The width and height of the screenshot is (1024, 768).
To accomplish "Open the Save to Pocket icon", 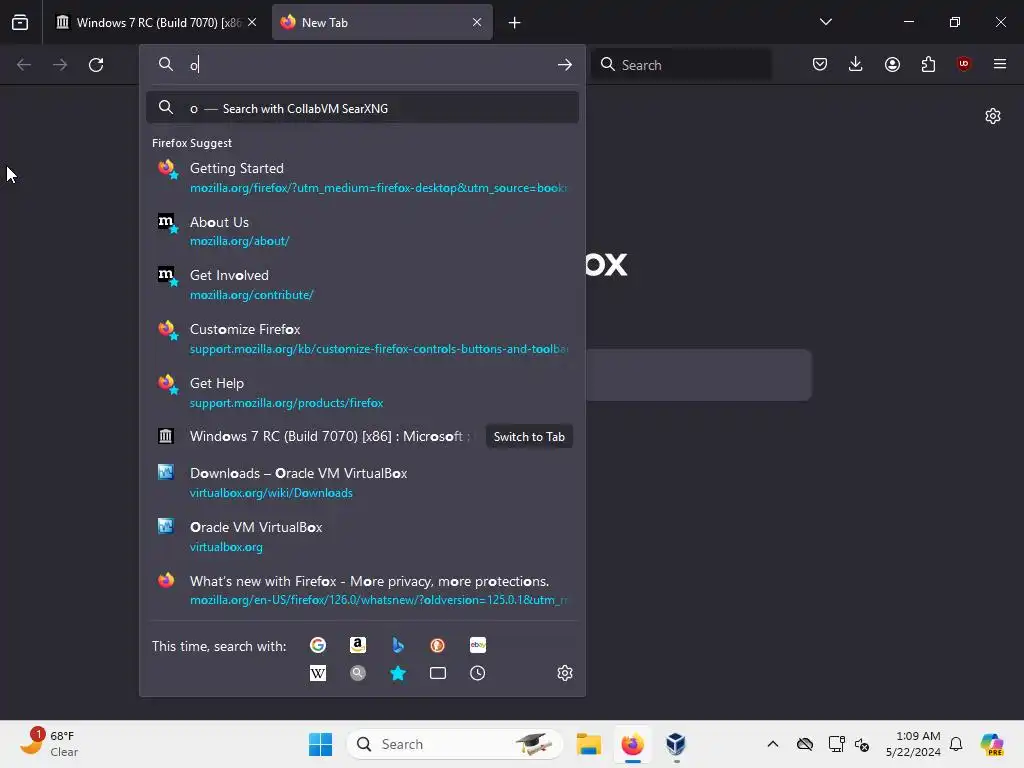I will point(820,64).
